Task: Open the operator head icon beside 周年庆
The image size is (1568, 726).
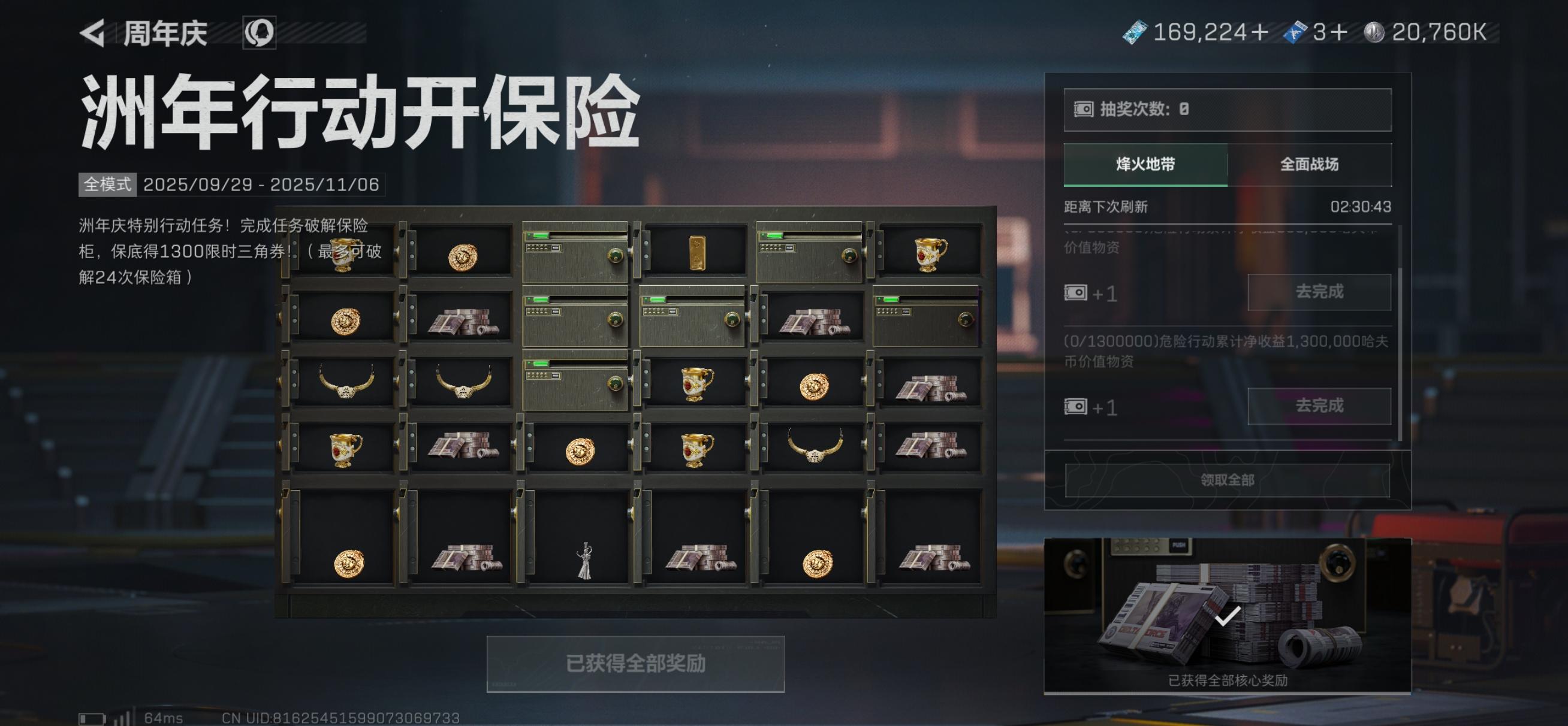Action: (260, 32)
